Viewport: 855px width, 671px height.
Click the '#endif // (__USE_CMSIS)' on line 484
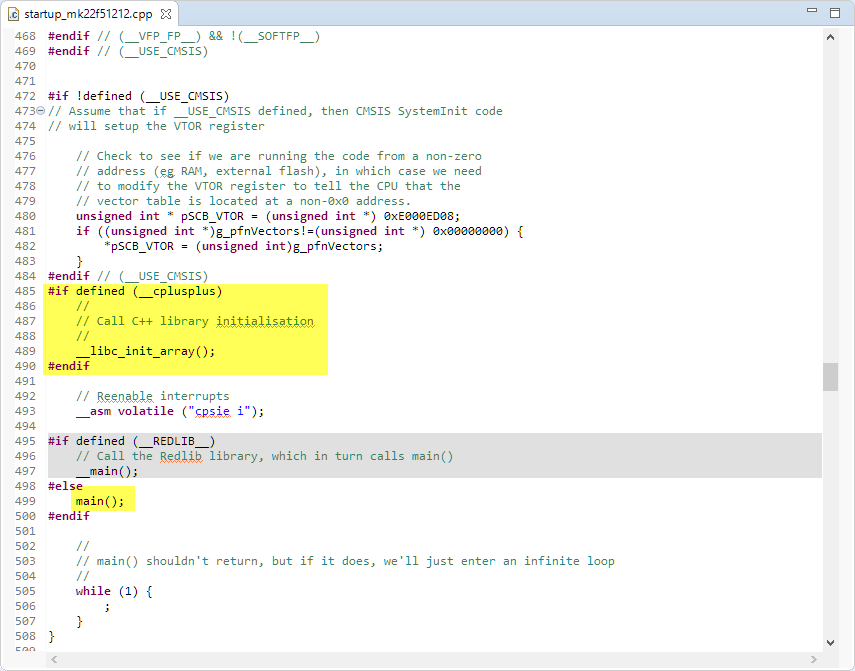click(128, 276)
